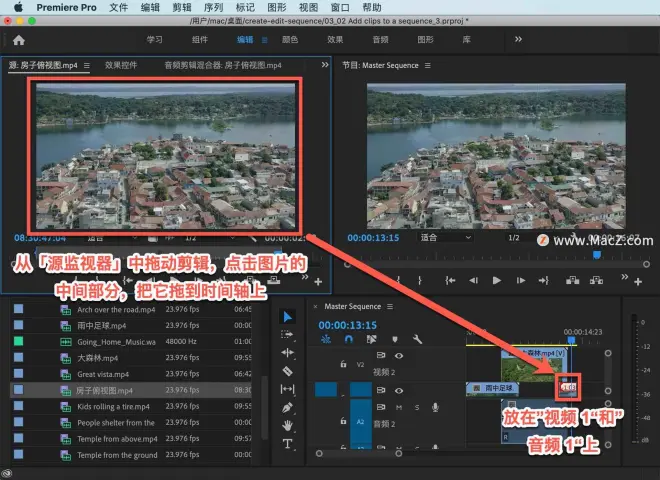Click the audio icon for Going_Home_Music
This screenshot has width=660, height=480.
pos(65,342)
